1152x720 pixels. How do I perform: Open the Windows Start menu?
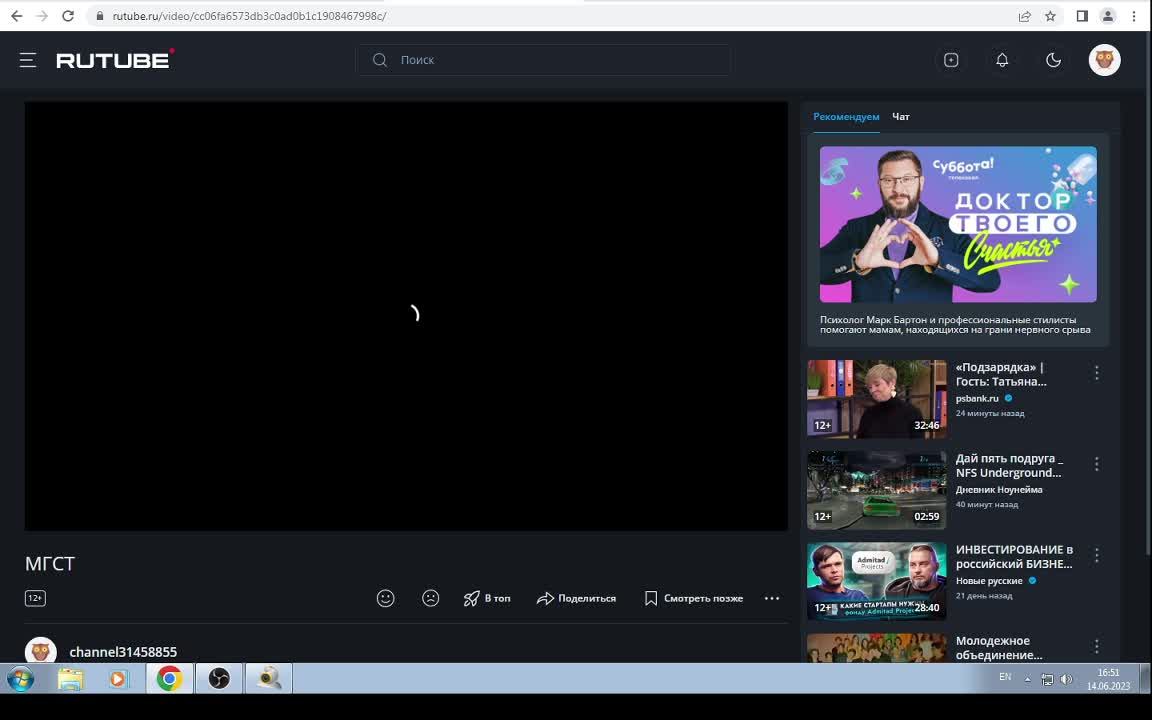tap(20, 678)
